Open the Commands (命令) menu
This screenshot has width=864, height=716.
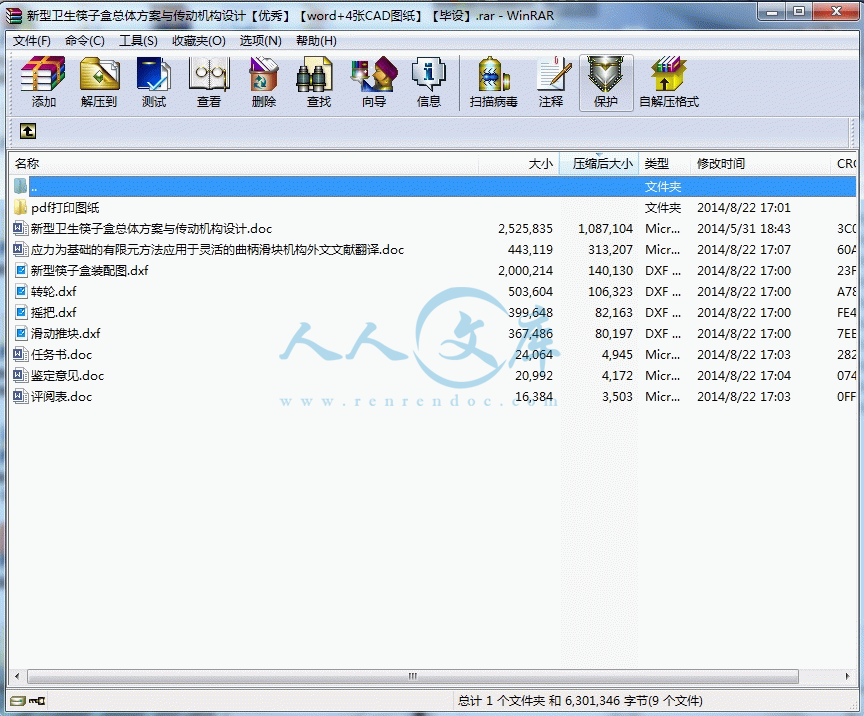click(x=85, y=41)
